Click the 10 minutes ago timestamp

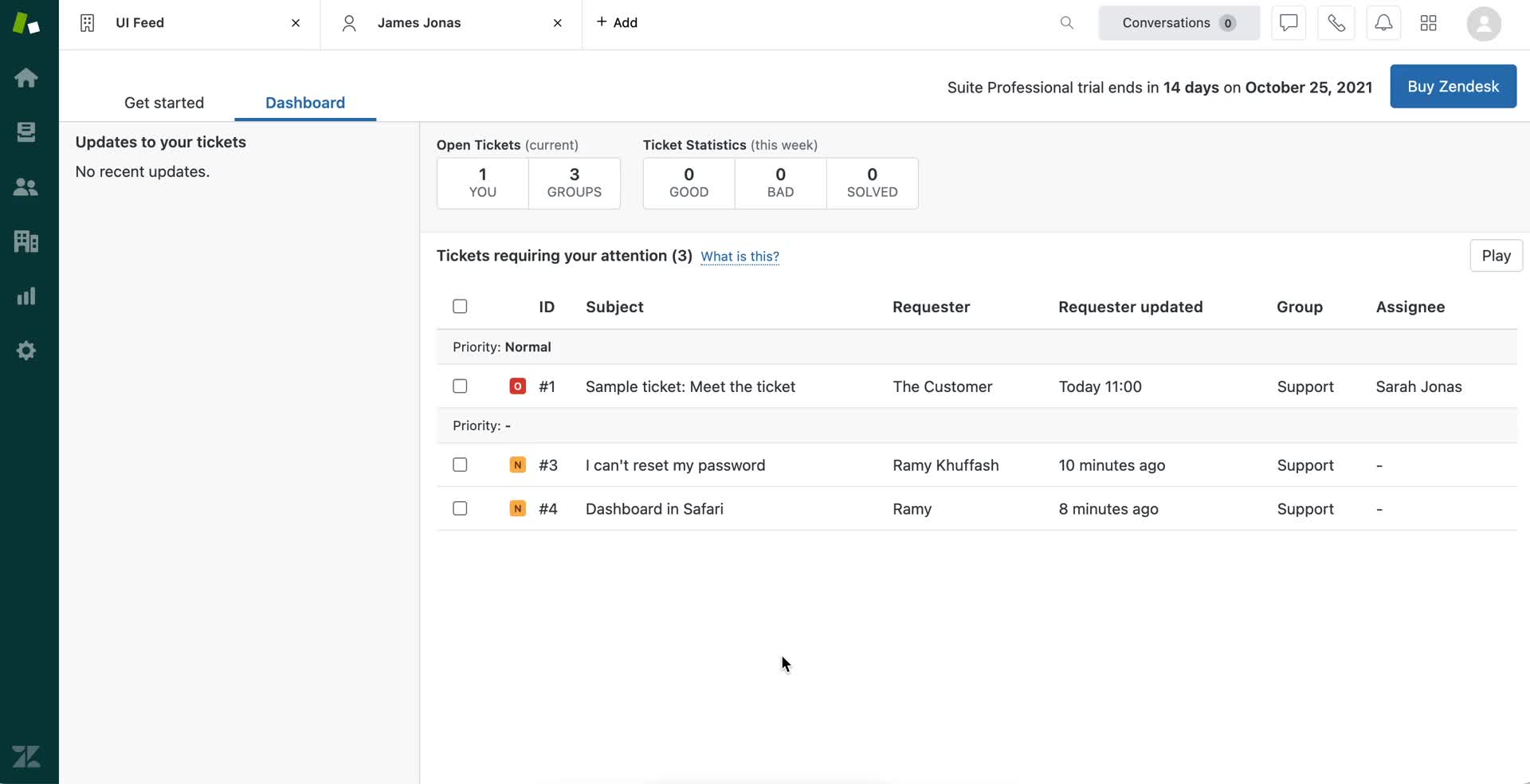point(1112,465)
